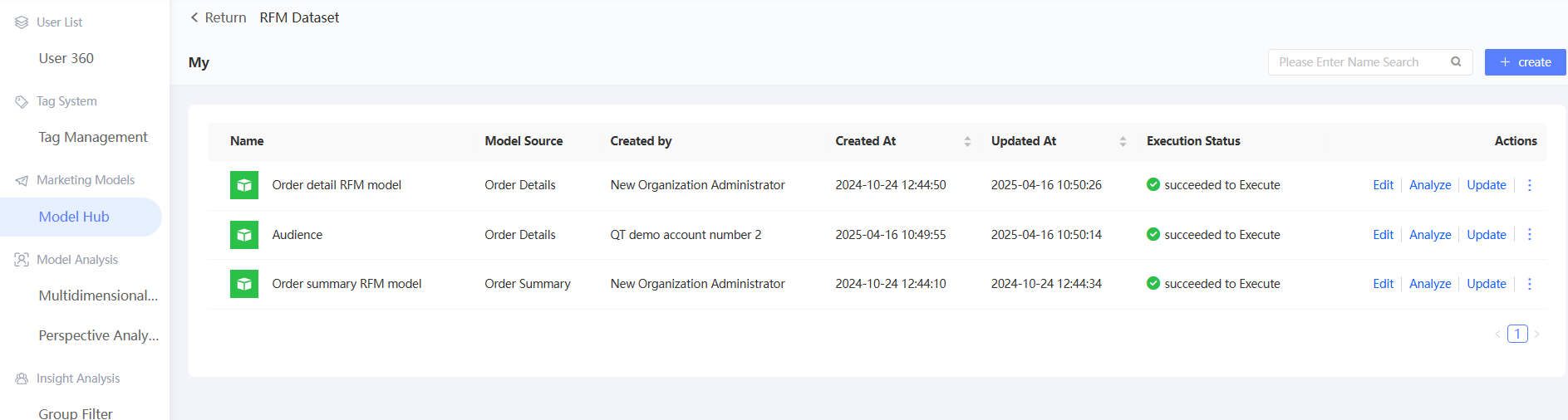The width and height of the screenshot is (1568, 420).
Task: Open more actions for Order detail RFM model
Action: (x=1529, y=185)
